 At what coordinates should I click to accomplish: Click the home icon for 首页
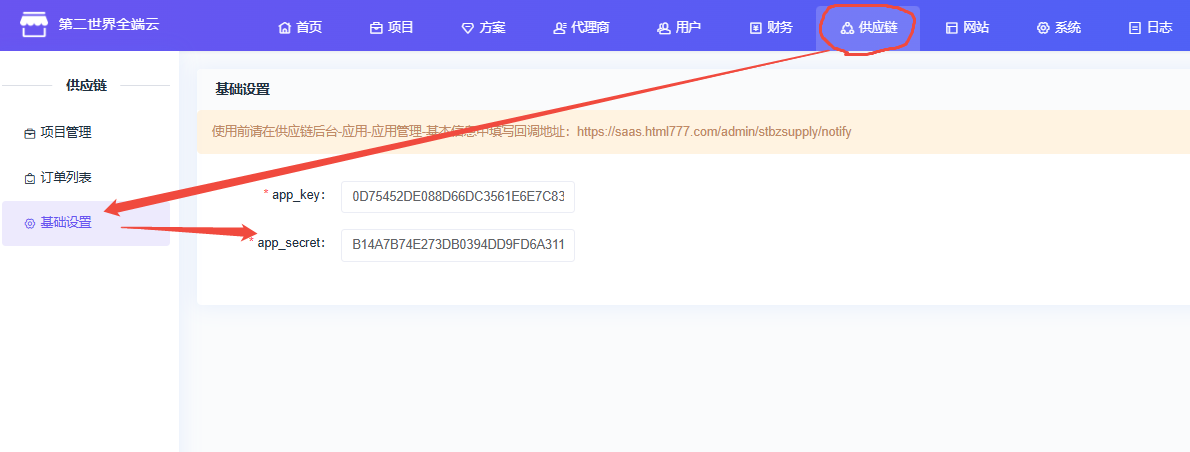[284, 28]
